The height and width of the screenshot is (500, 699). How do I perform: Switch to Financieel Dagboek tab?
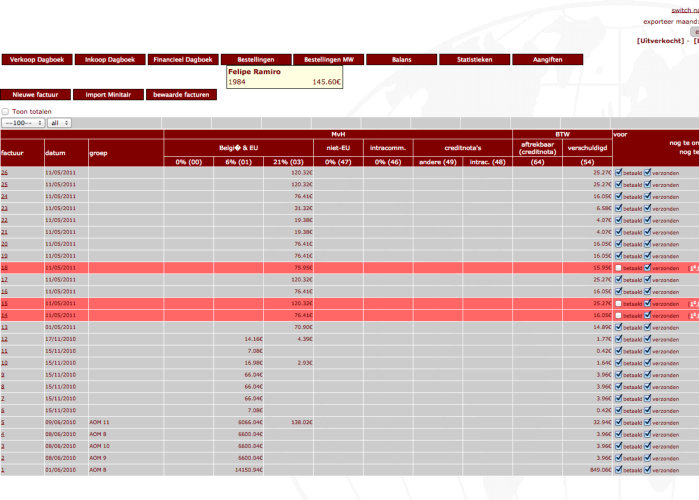183,59
